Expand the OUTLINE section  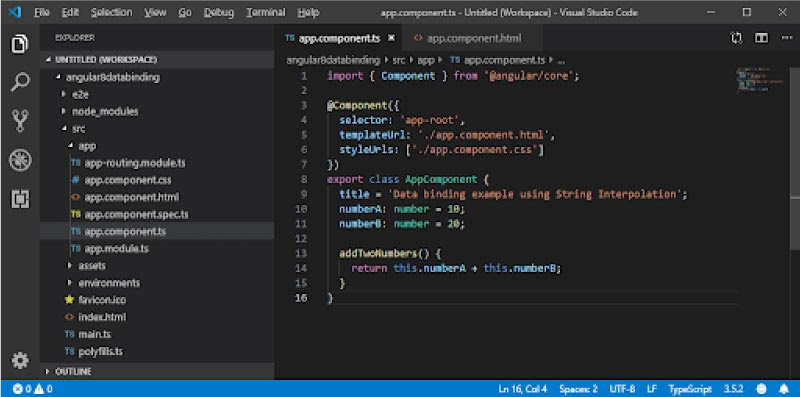tap(48, 371)
